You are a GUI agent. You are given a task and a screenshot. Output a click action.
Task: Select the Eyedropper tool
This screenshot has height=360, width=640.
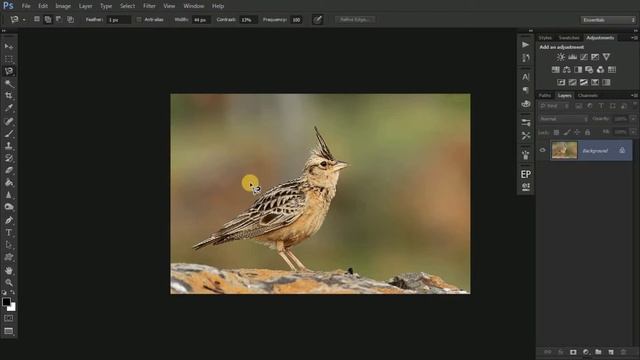tap(9, 108)
